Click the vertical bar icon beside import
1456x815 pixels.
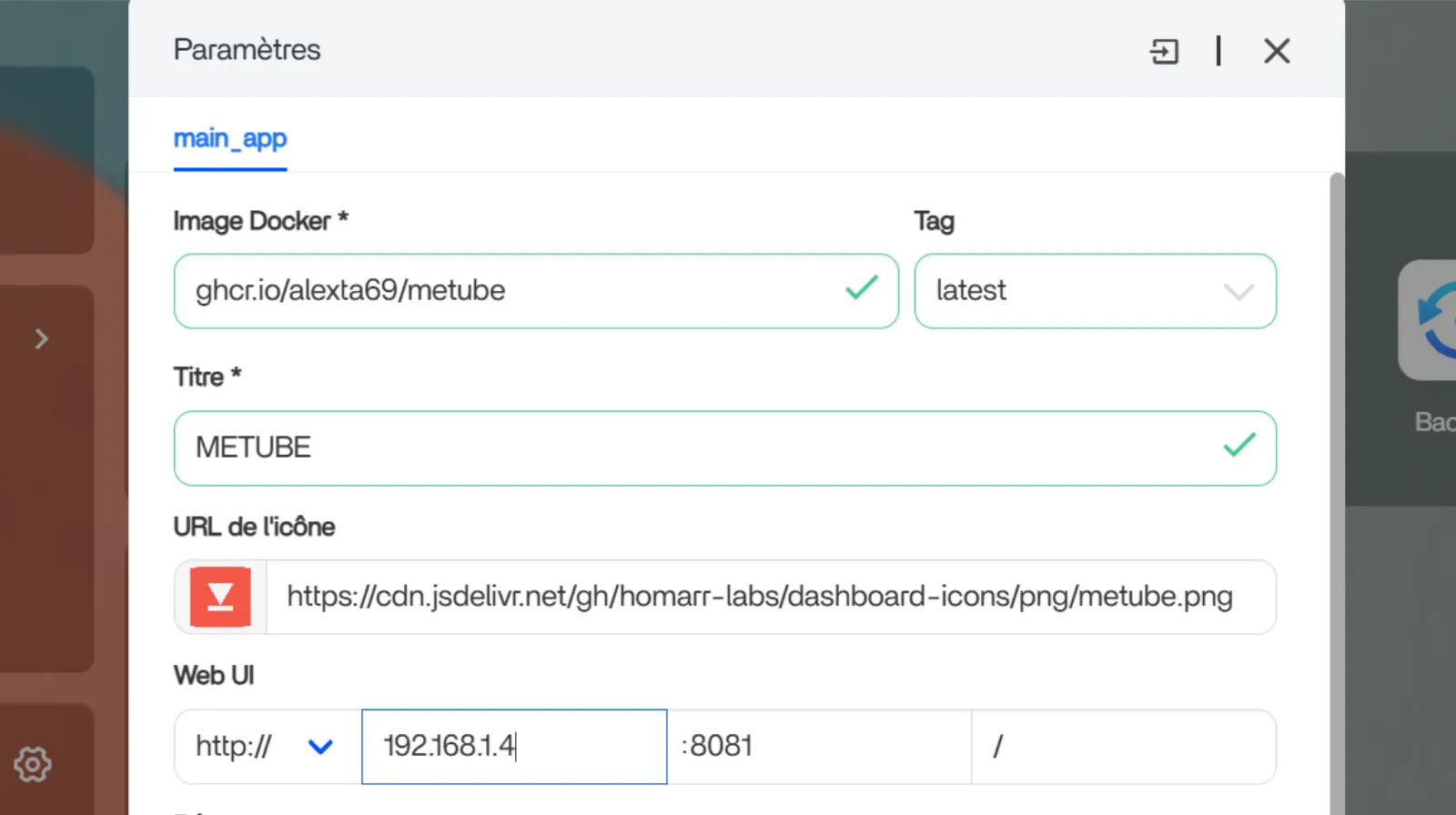[1218, 51]
